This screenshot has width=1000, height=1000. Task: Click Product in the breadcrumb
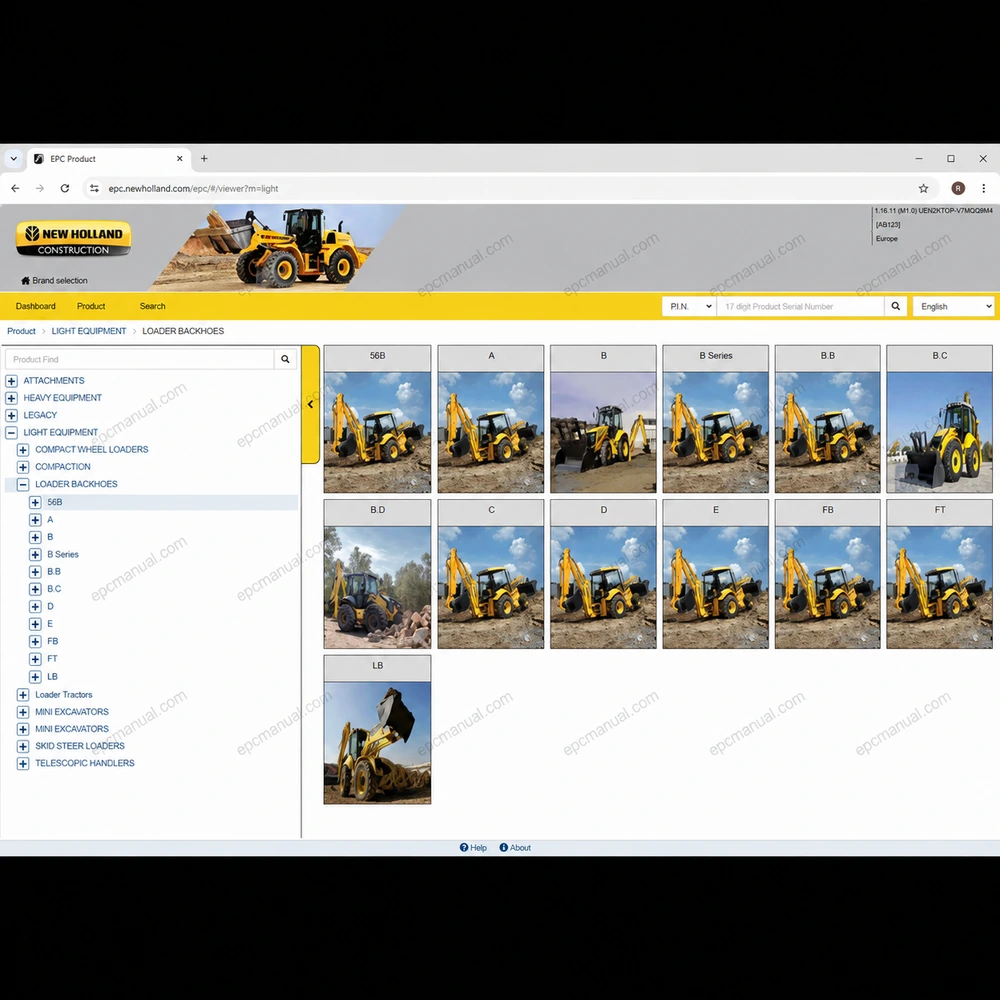coord(21,331)
